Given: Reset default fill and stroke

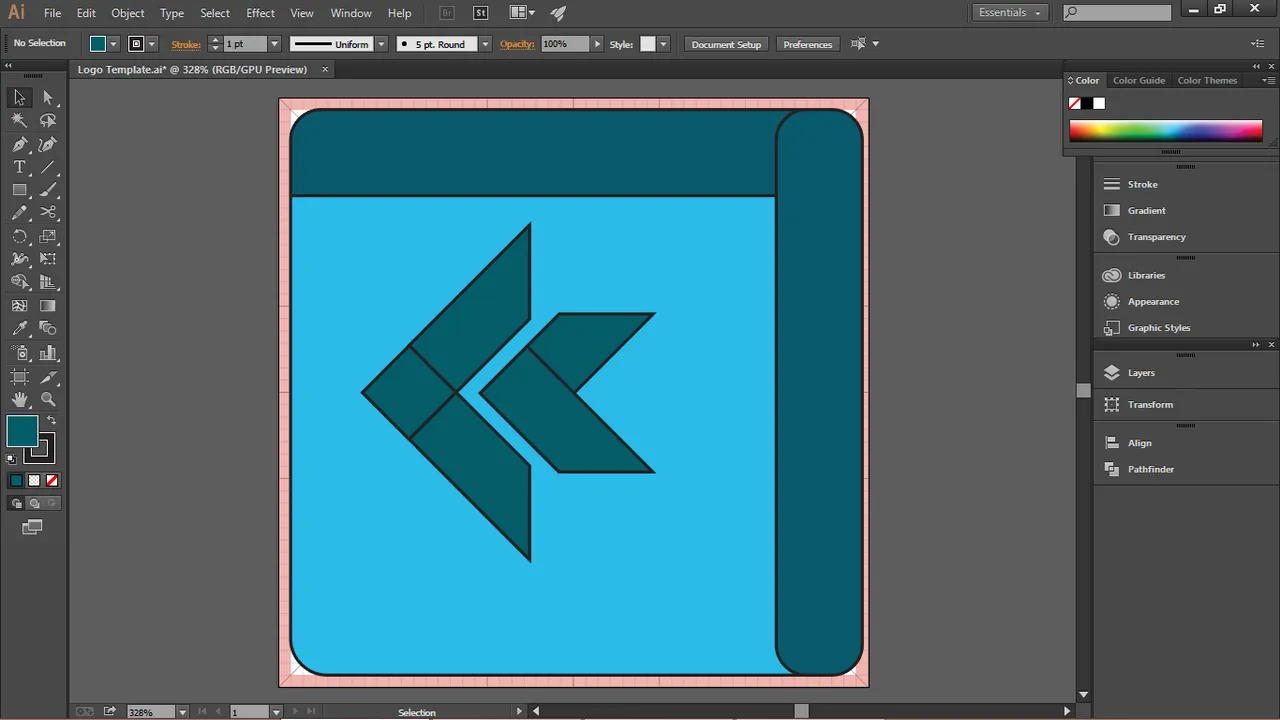Looking at the screenshot, I should coord(12,459).
